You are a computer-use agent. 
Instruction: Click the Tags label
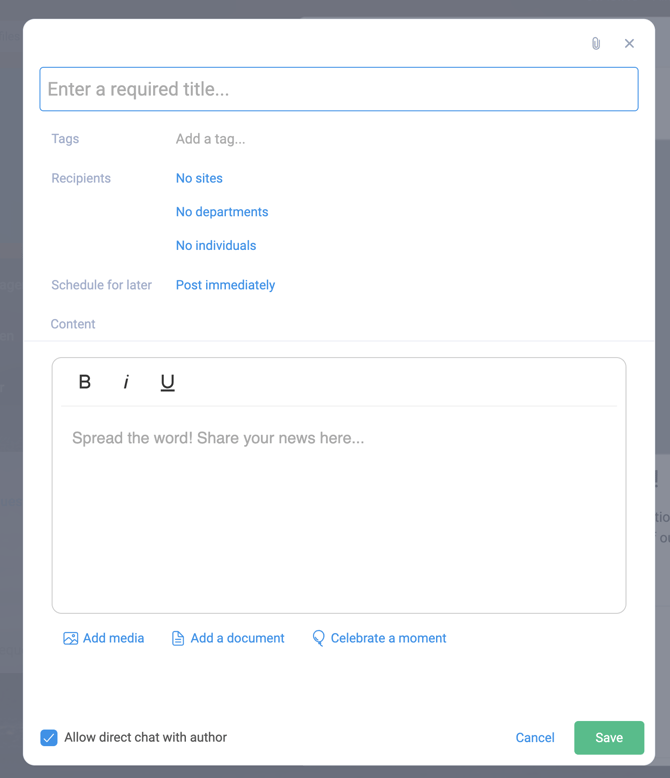tap(65, 139)
